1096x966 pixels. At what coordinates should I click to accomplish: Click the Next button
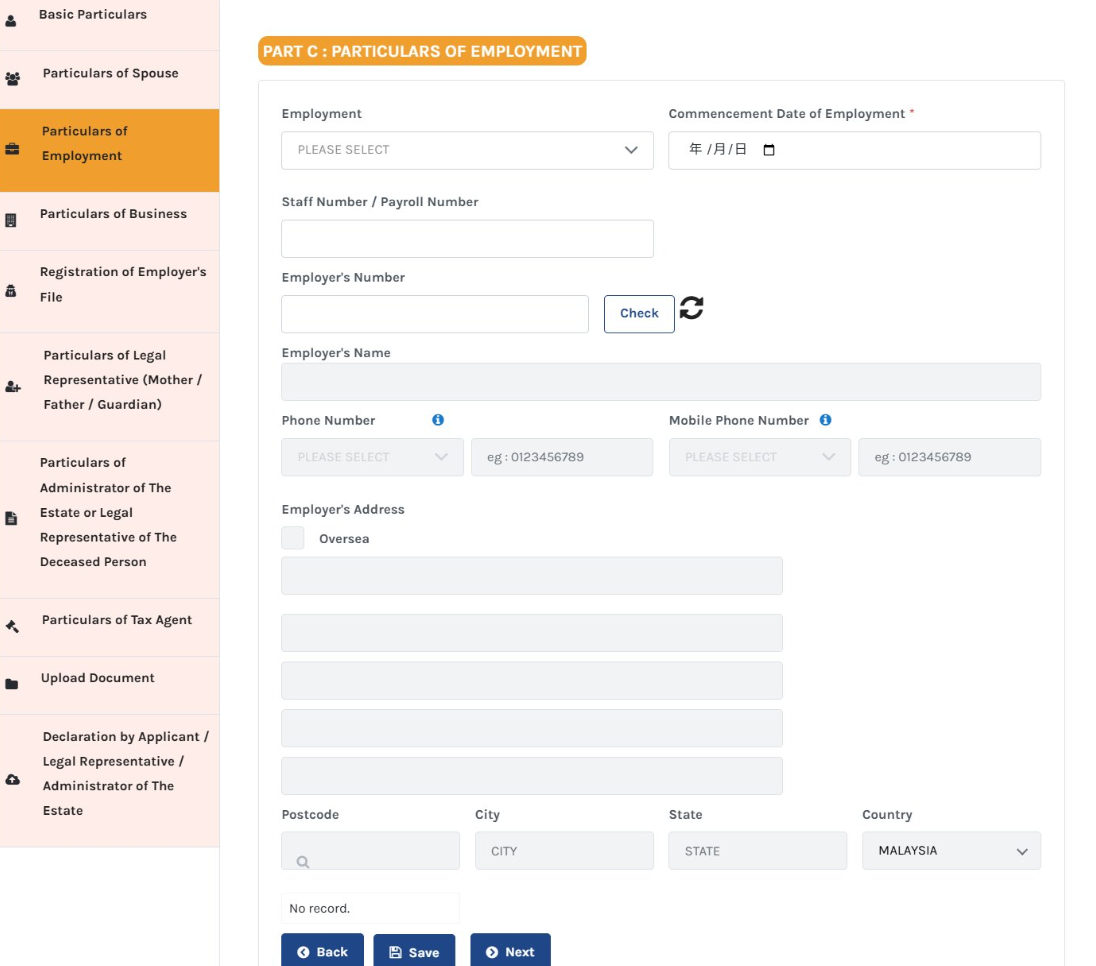tap(510, 951)
